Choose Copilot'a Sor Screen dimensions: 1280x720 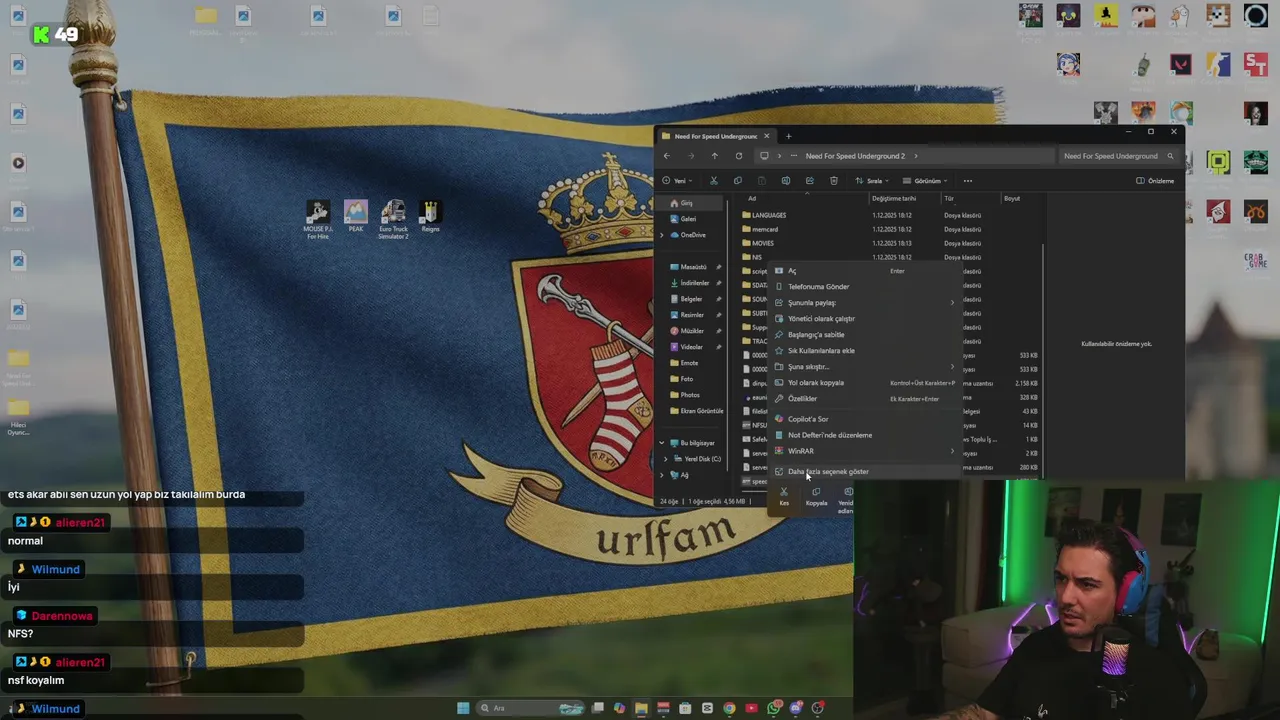click(865, 419)
